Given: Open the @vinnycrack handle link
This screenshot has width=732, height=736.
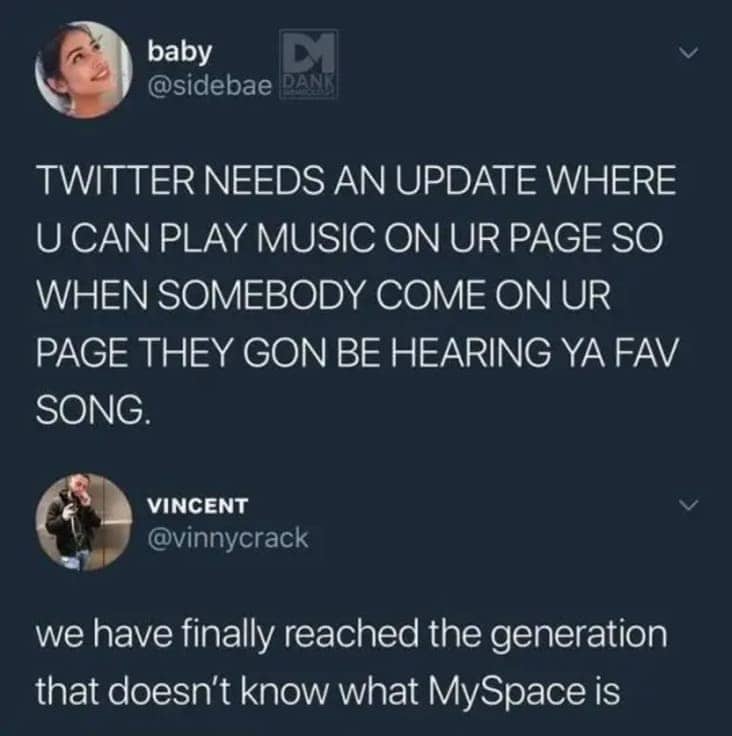Looking at the screenshot, I should pos(228,538).
